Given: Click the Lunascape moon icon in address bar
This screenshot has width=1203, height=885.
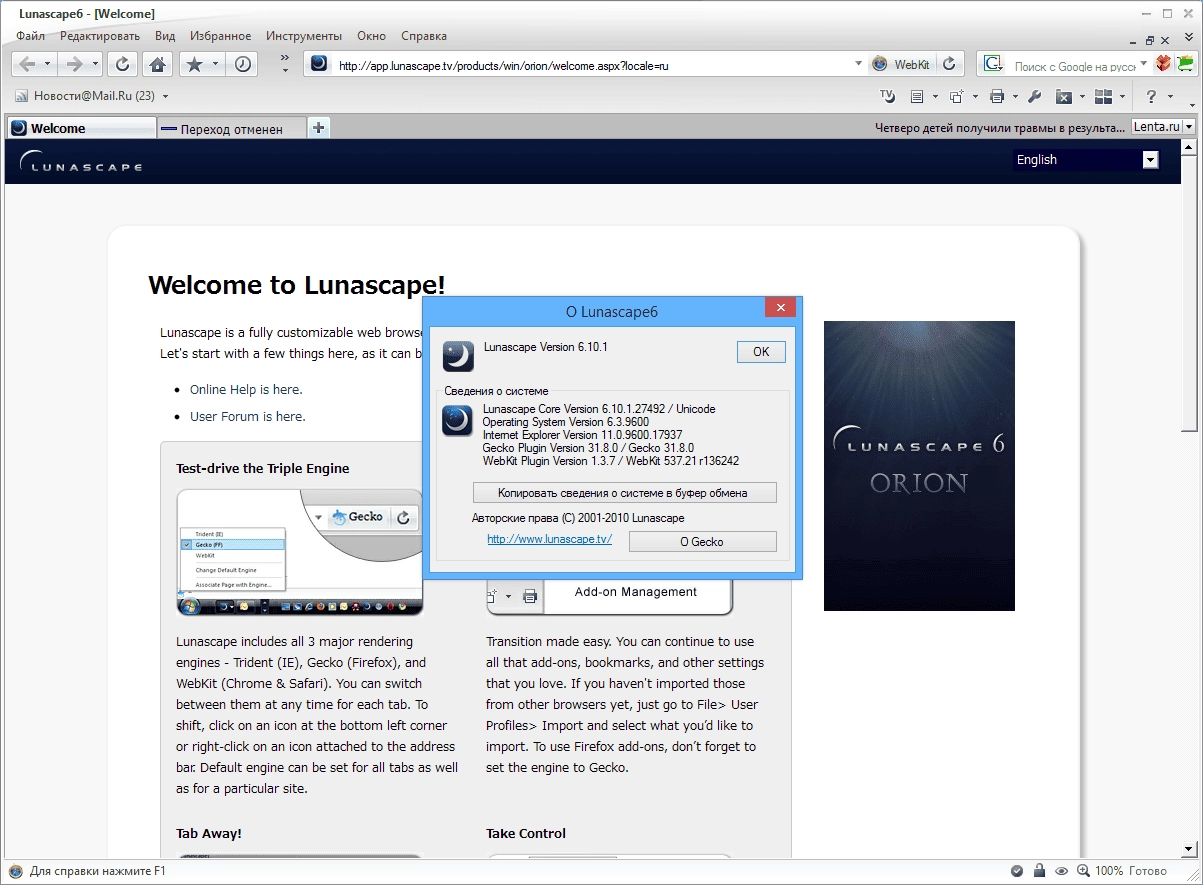Looking at the screenshot, I should [318, 64].
